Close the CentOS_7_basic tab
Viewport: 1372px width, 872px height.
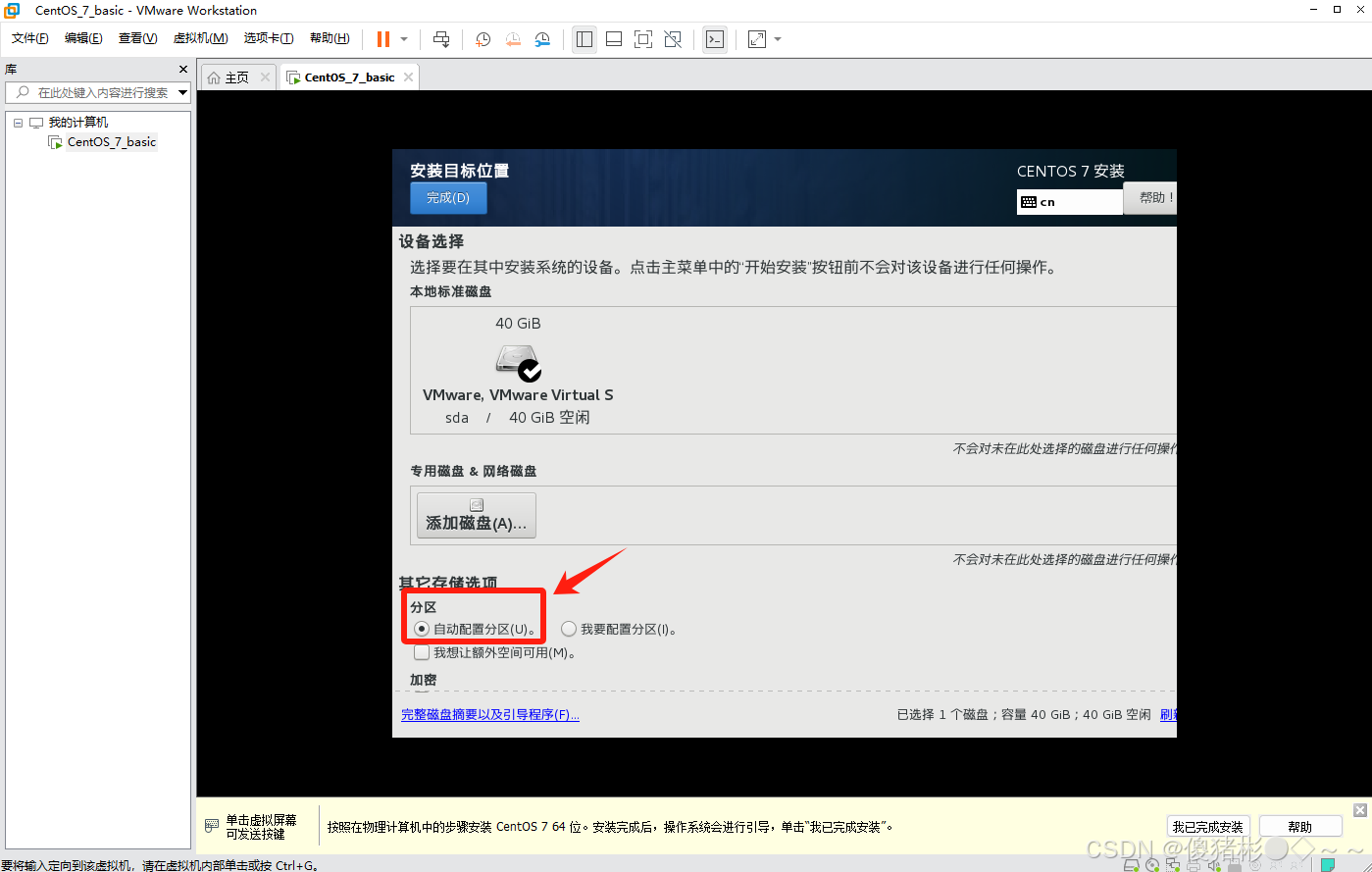(x=409, y=77)
